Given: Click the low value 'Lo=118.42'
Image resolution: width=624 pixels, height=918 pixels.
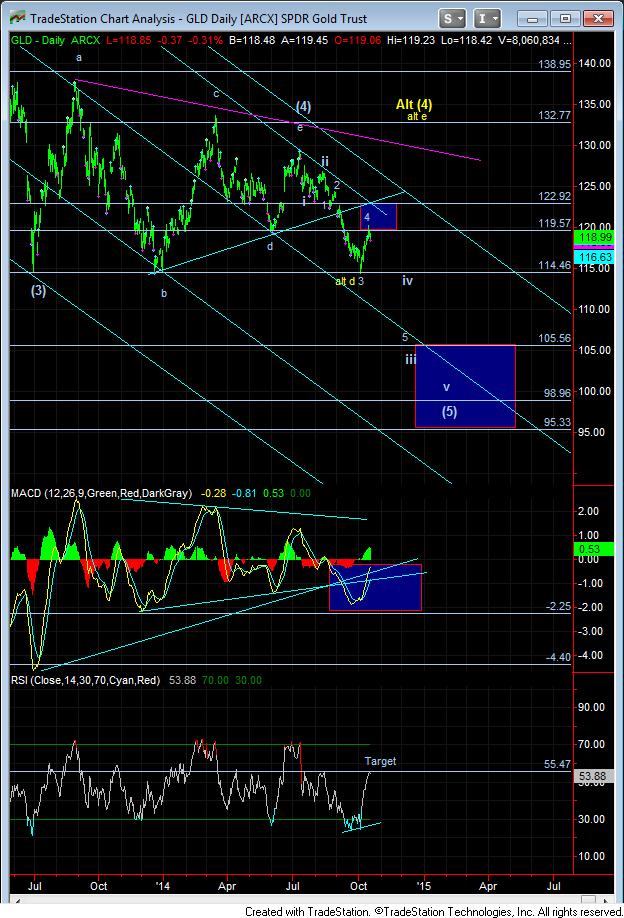Looking at the screenshot, I should [x=465, y=40].
